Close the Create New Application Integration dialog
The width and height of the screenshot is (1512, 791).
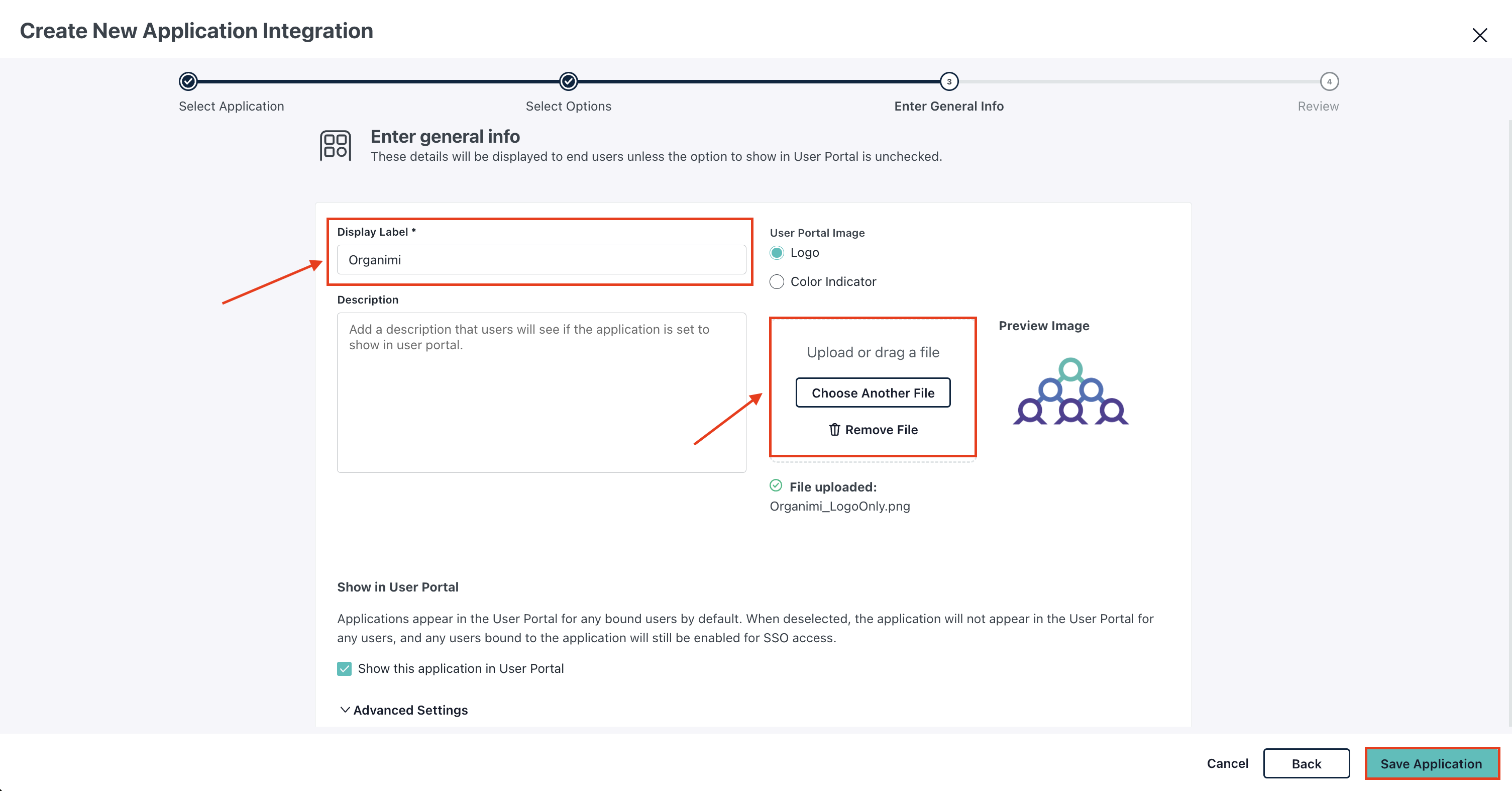[x=1479, y=35]
